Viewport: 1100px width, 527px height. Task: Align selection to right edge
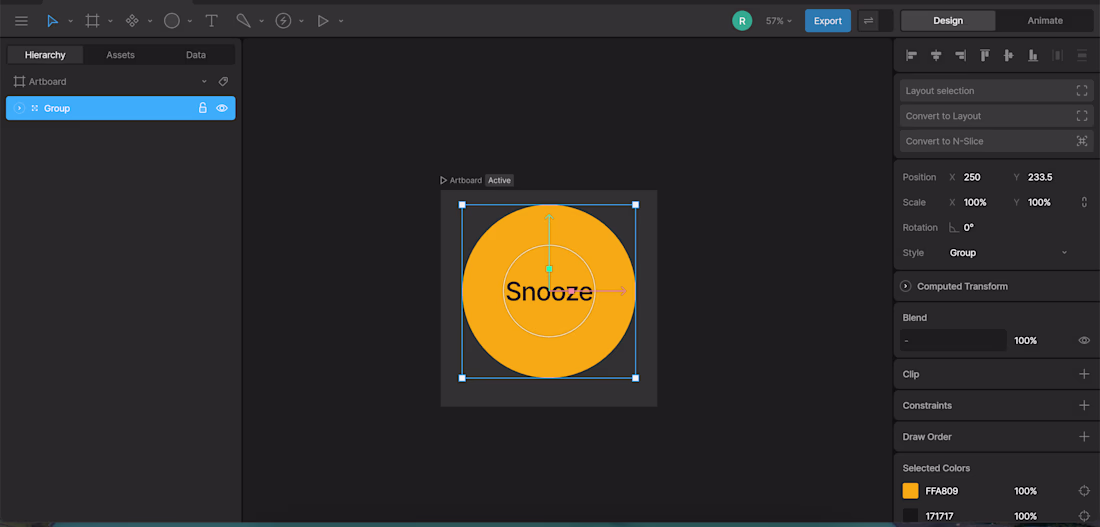[960, 55]
